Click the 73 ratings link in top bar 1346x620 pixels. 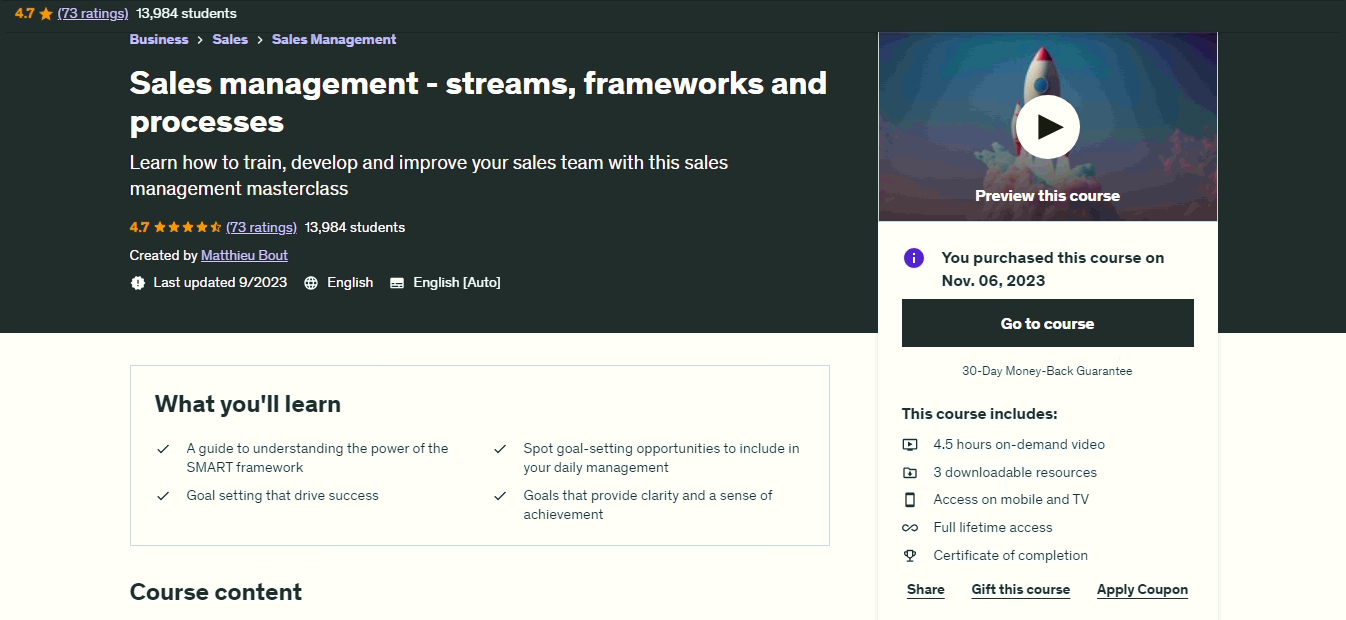click(93, 13)
